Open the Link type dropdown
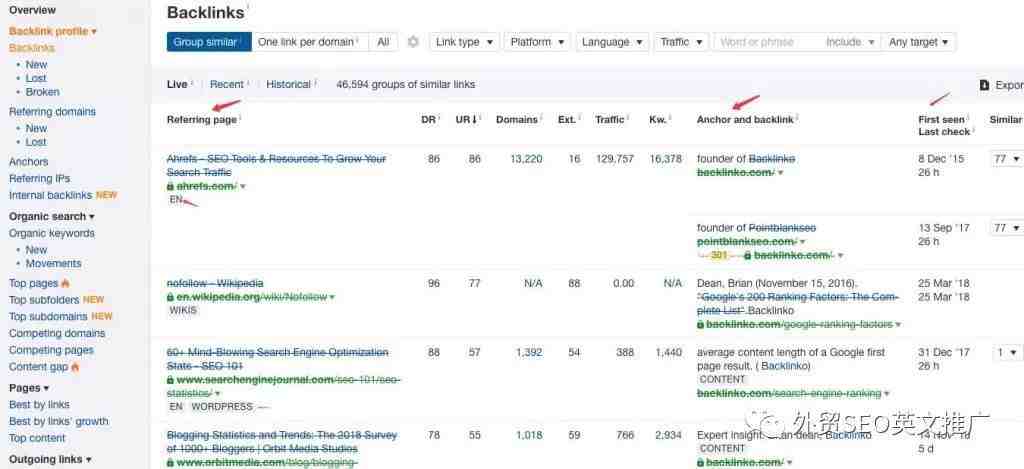This screenshot has height=469, width=1024. click(x=464, y=42)
